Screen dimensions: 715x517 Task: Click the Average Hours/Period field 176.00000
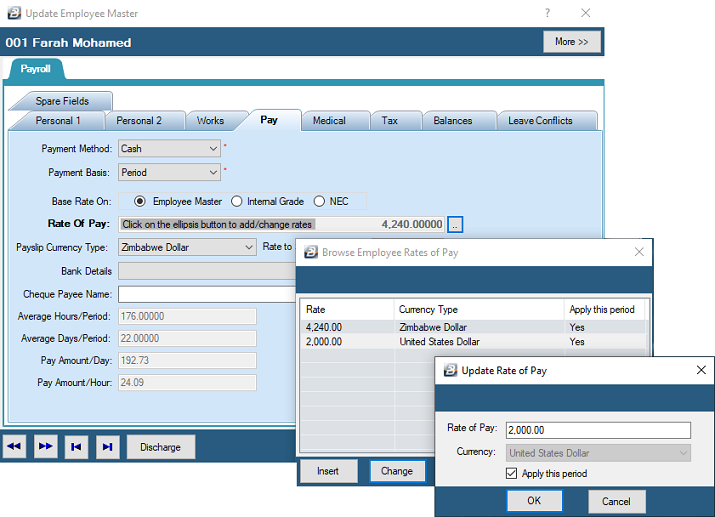click(187, 316)
